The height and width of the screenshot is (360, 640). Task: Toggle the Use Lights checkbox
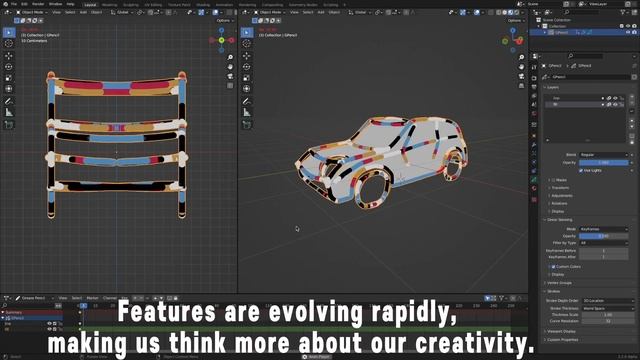click(581, 171)
